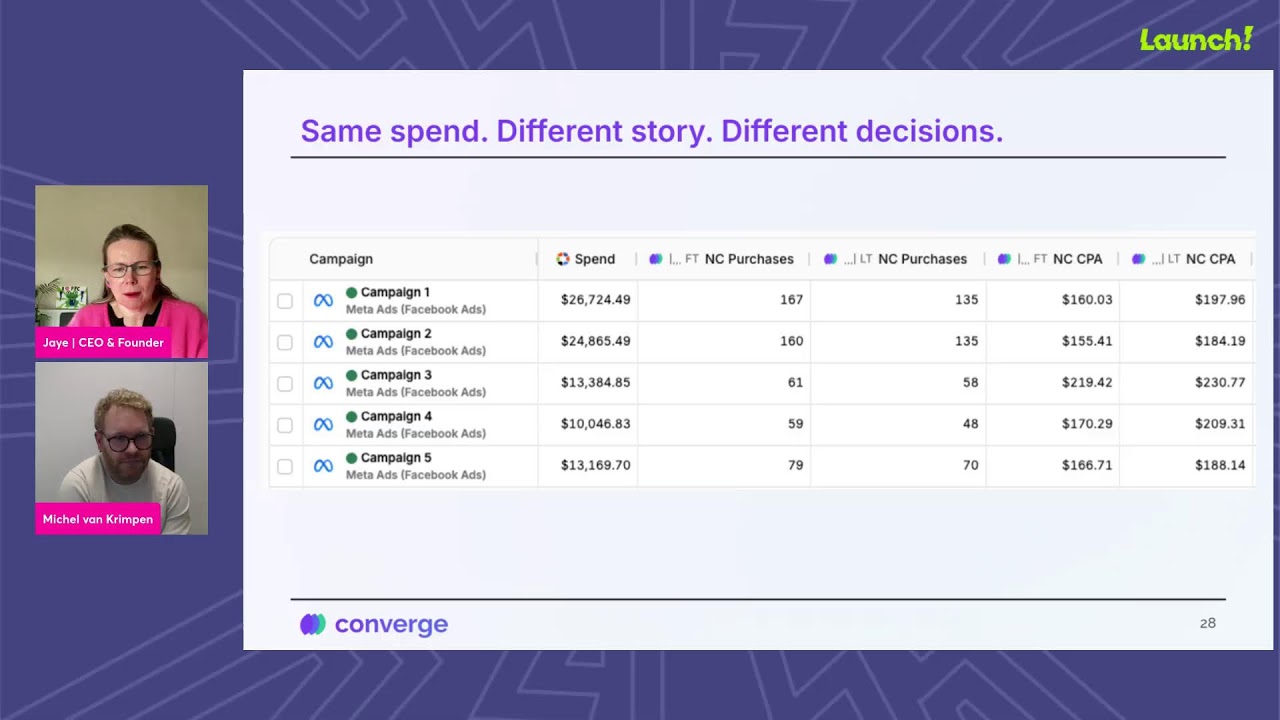Viewport: 1280px width, 720px height.
Task: Click the Jaye | CEO & Founder name label
Action: coord(103,343)
